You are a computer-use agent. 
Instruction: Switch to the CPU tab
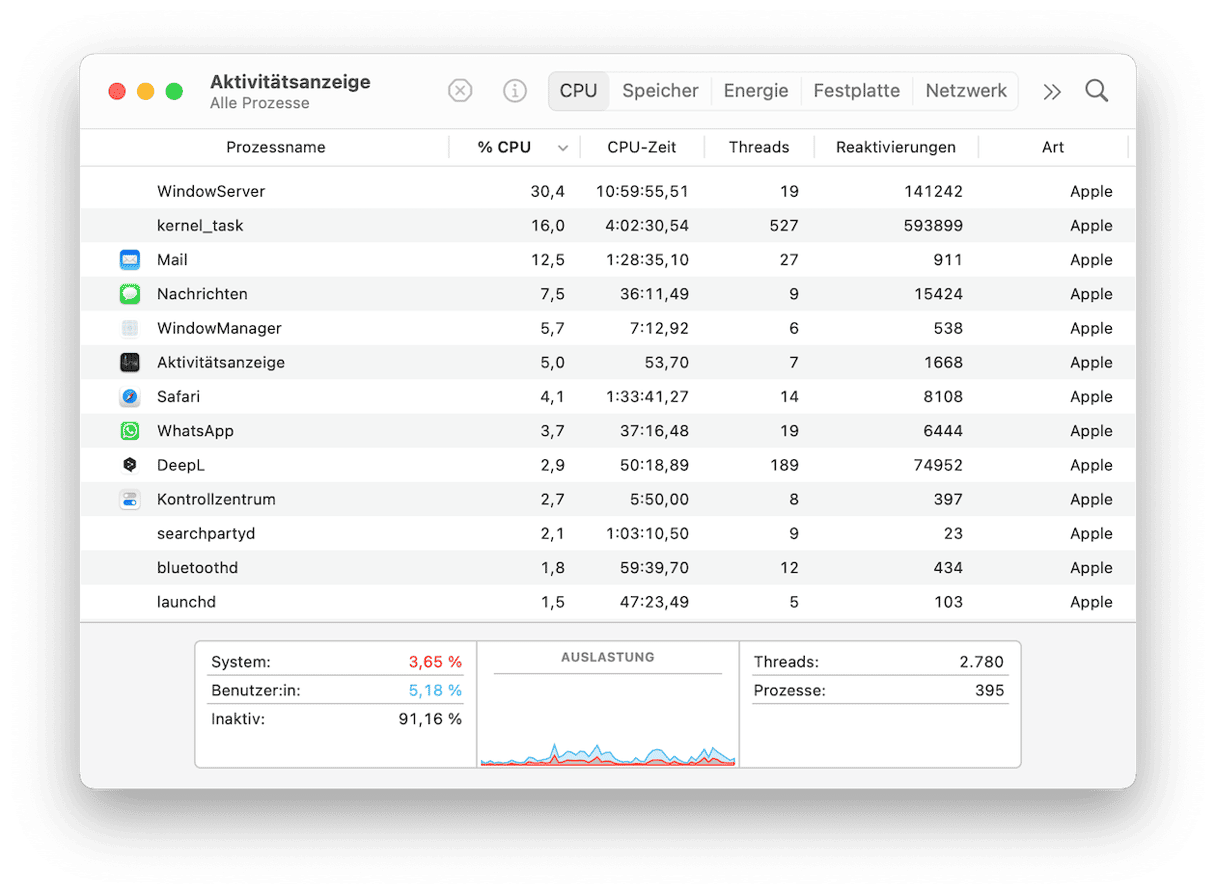[x=578, y=91]
